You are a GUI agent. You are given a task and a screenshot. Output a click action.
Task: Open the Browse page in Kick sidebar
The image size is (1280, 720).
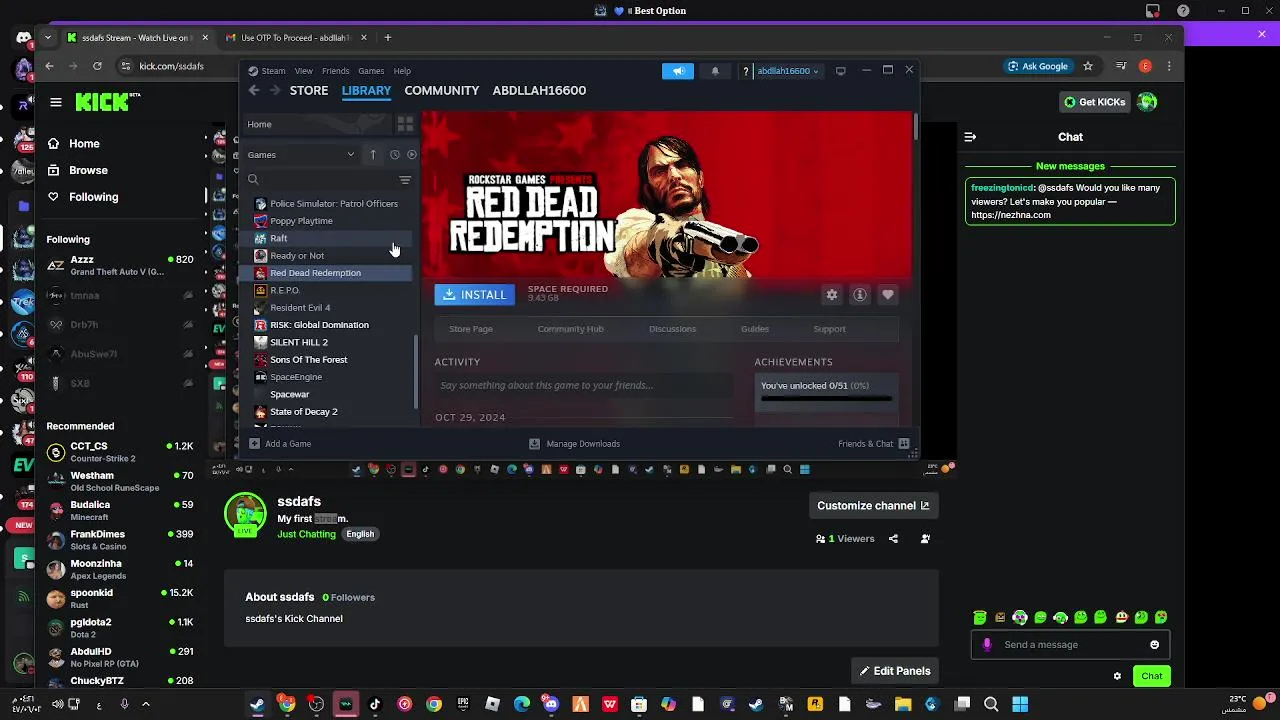point(88,170)
